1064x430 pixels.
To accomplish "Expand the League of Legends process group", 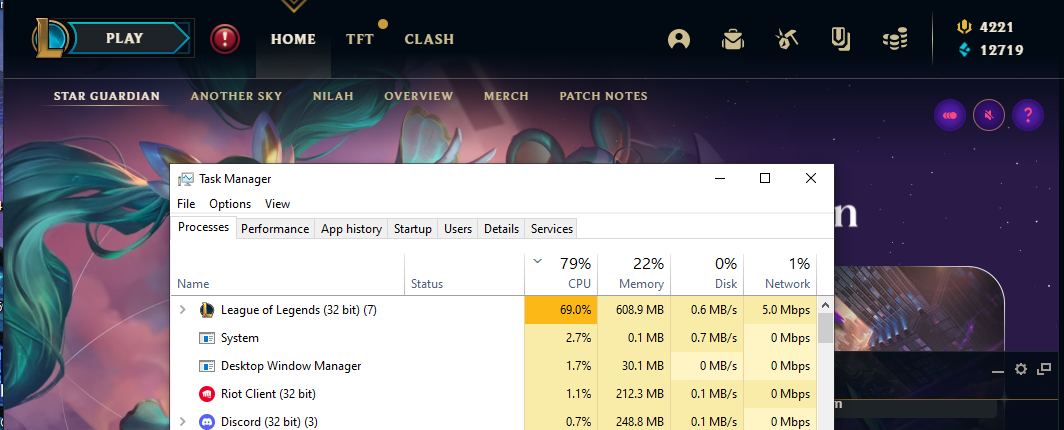I will pos(182,310).
